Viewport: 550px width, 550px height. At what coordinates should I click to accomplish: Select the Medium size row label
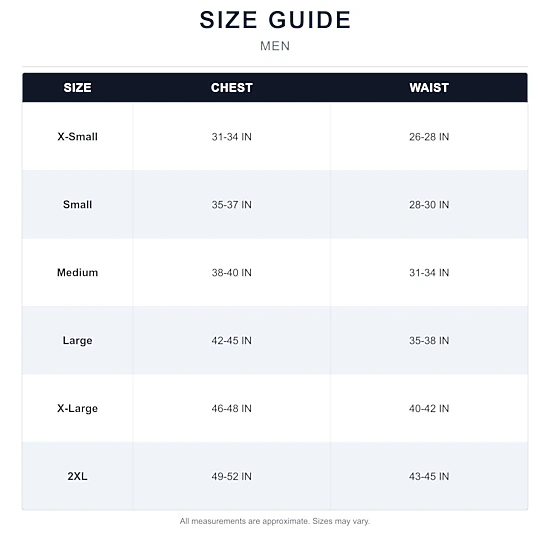coord(78,273)
